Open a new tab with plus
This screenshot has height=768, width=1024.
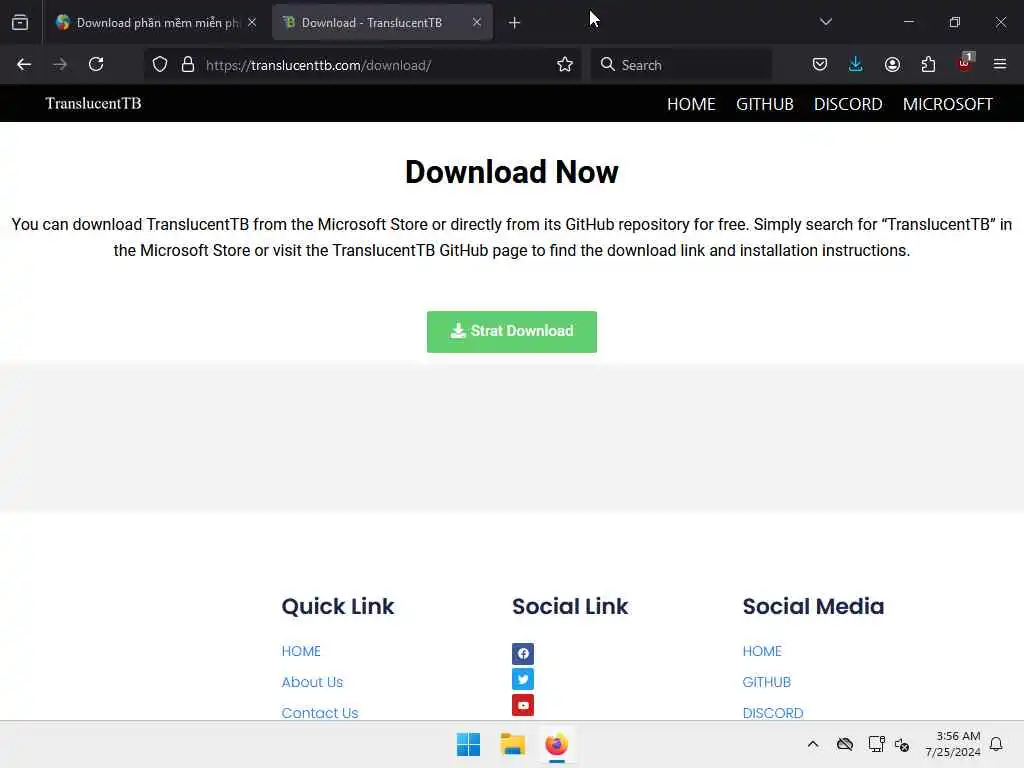tap(515, 23)
